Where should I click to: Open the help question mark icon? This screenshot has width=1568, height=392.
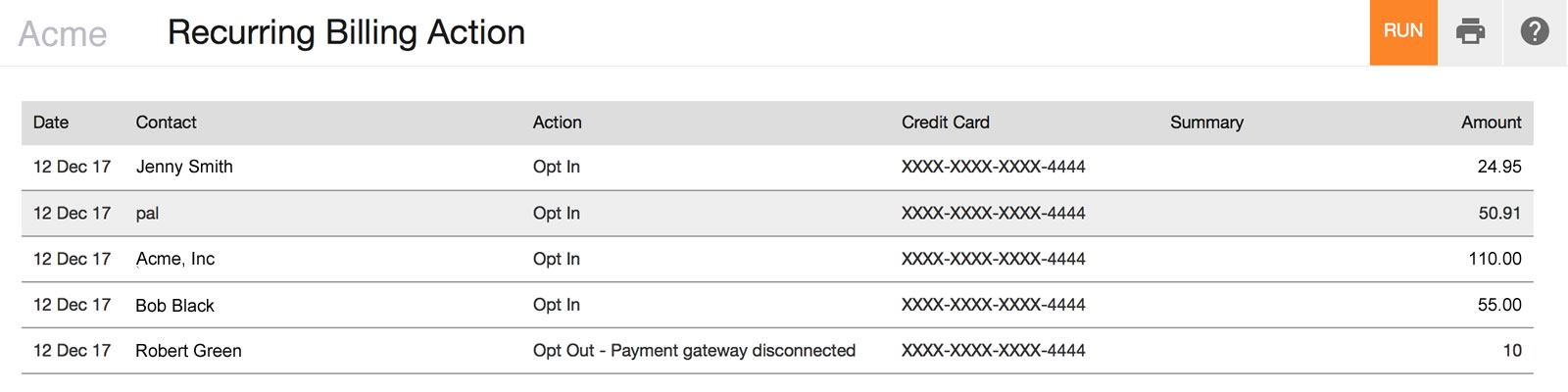tap(1534, 32)
